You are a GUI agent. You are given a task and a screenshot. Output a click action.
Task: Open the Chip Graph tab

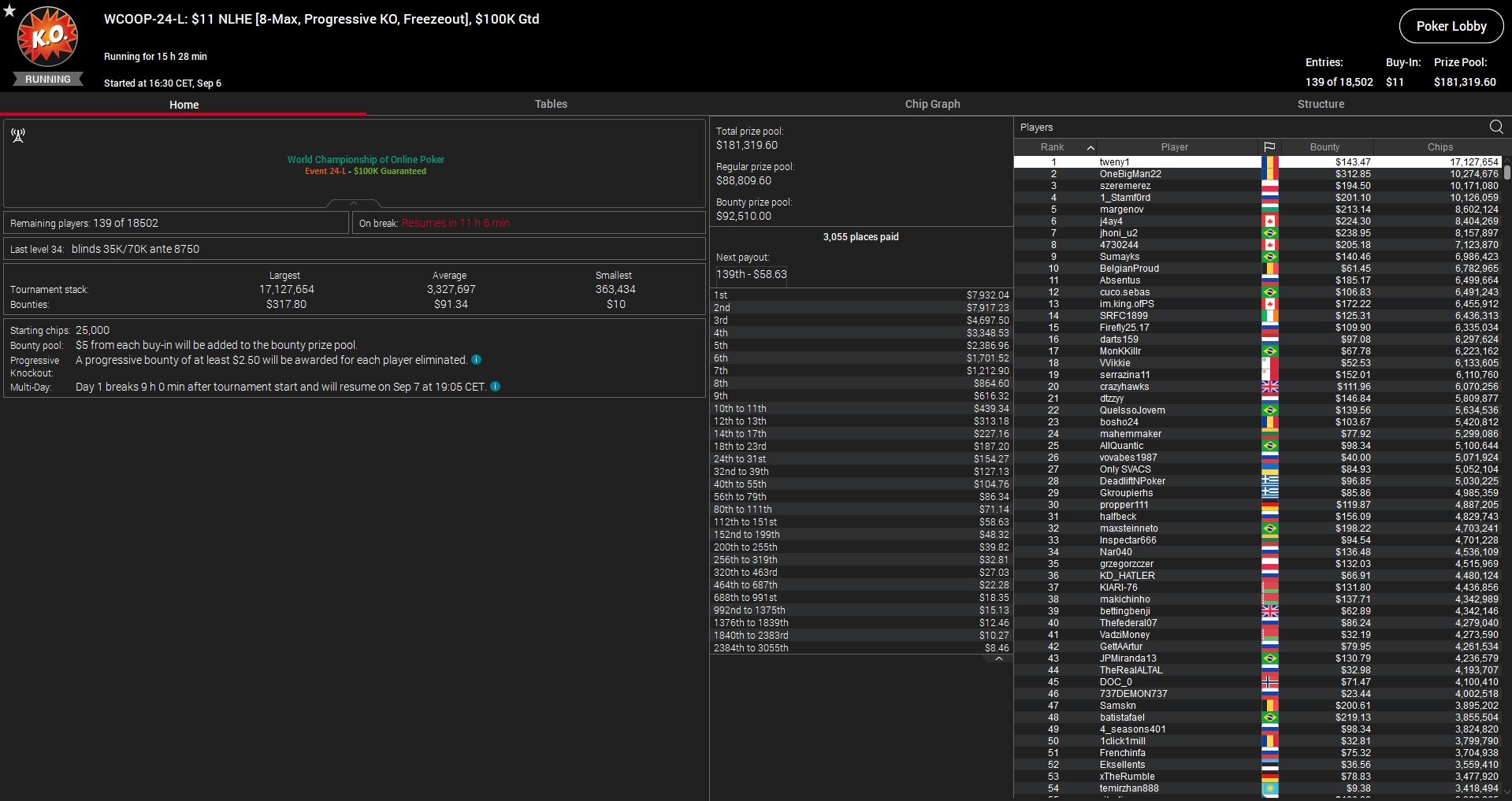932,104
